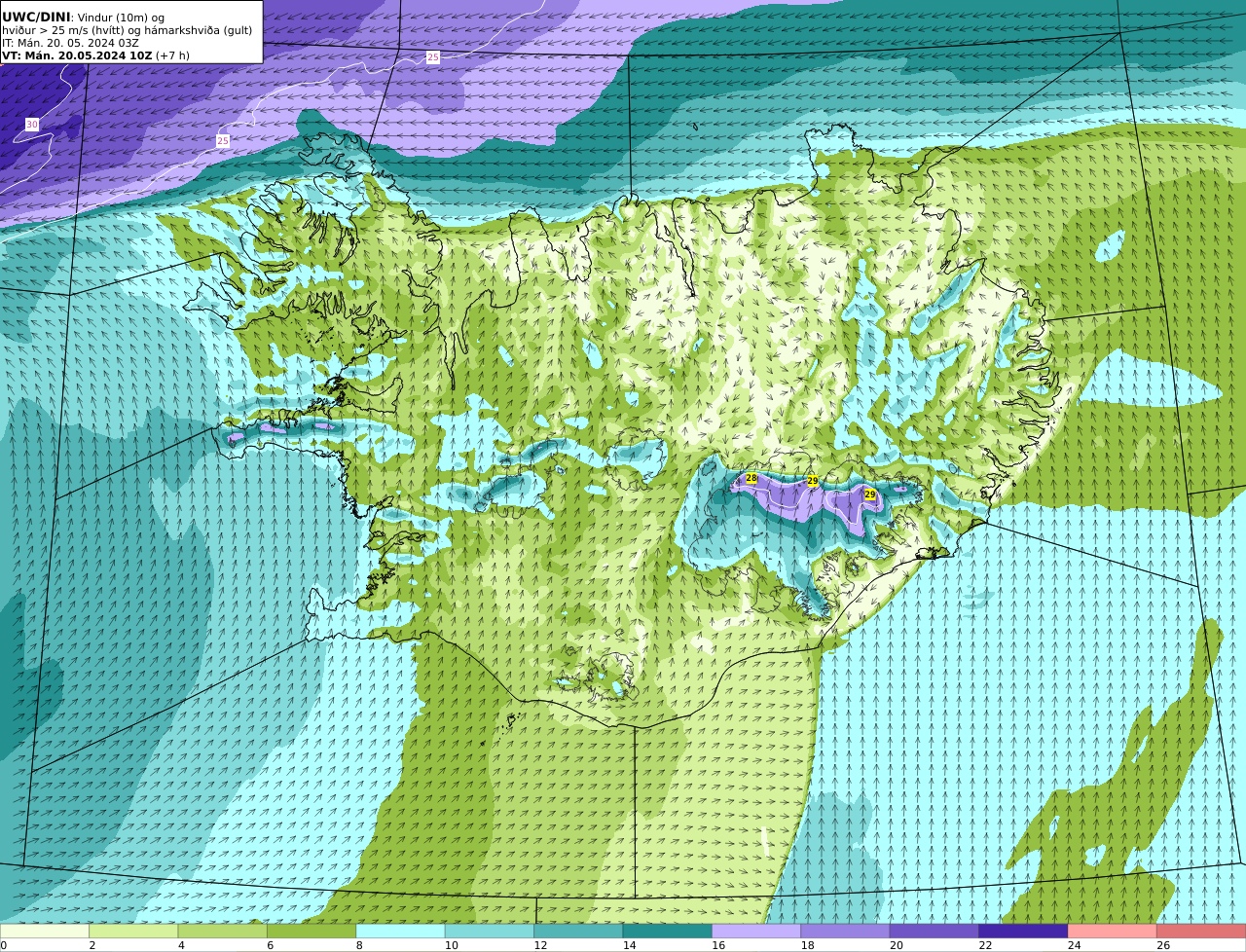Viewport: 1246px width, 952px height.
Task: Click the legend scale value "10"
Action: click(x=452, y=945)
